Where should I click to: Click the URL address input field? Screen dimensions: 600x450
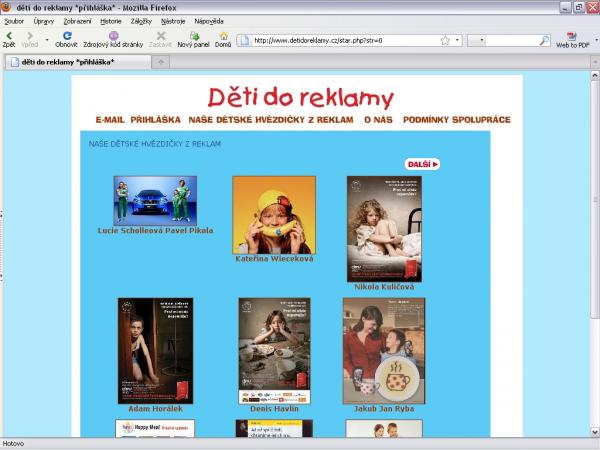tap(344, 41)
